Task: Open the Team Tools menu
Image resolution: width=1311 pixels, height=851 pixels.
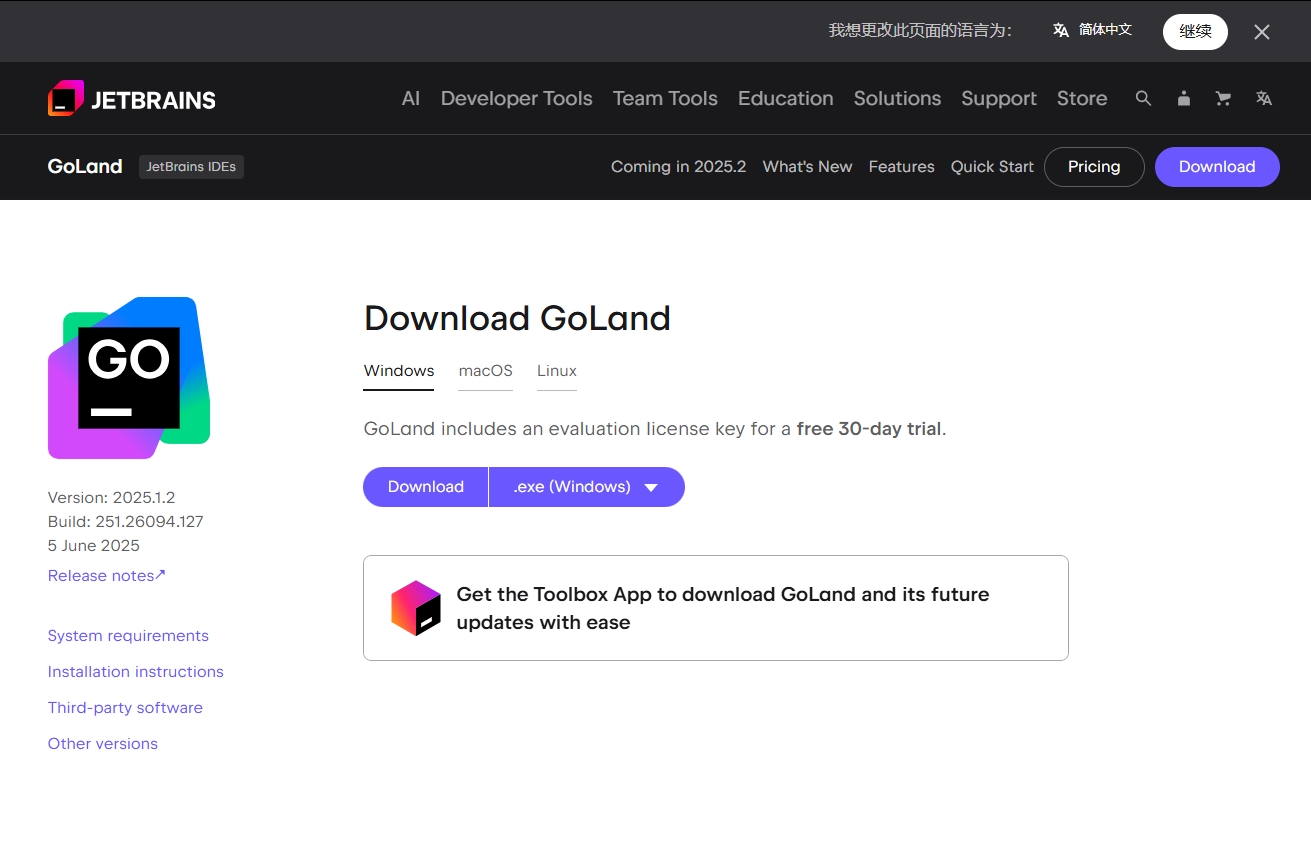Action: [x=665, y=98]
